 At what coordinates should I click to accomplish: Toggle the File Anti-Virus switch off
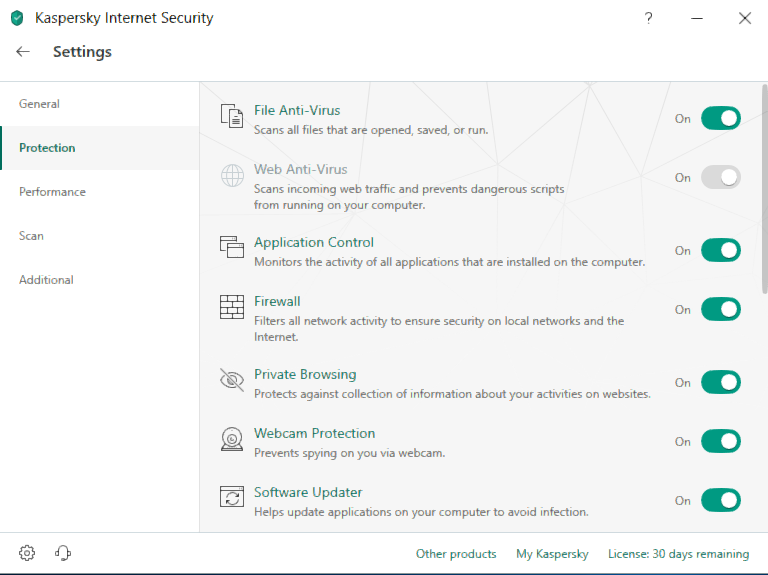720,118
